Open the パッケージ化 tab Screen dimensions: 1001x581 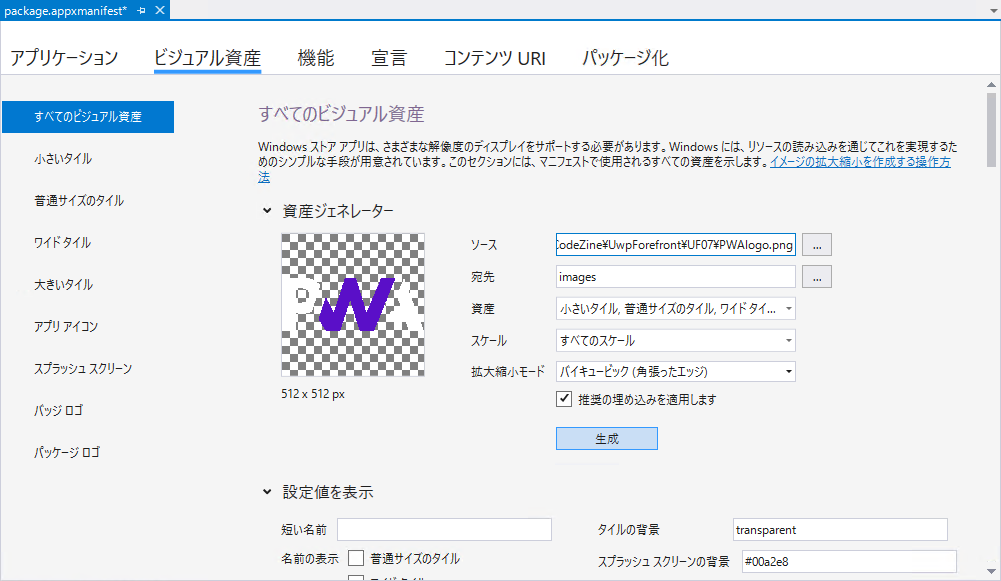click(x=625, y=58)
